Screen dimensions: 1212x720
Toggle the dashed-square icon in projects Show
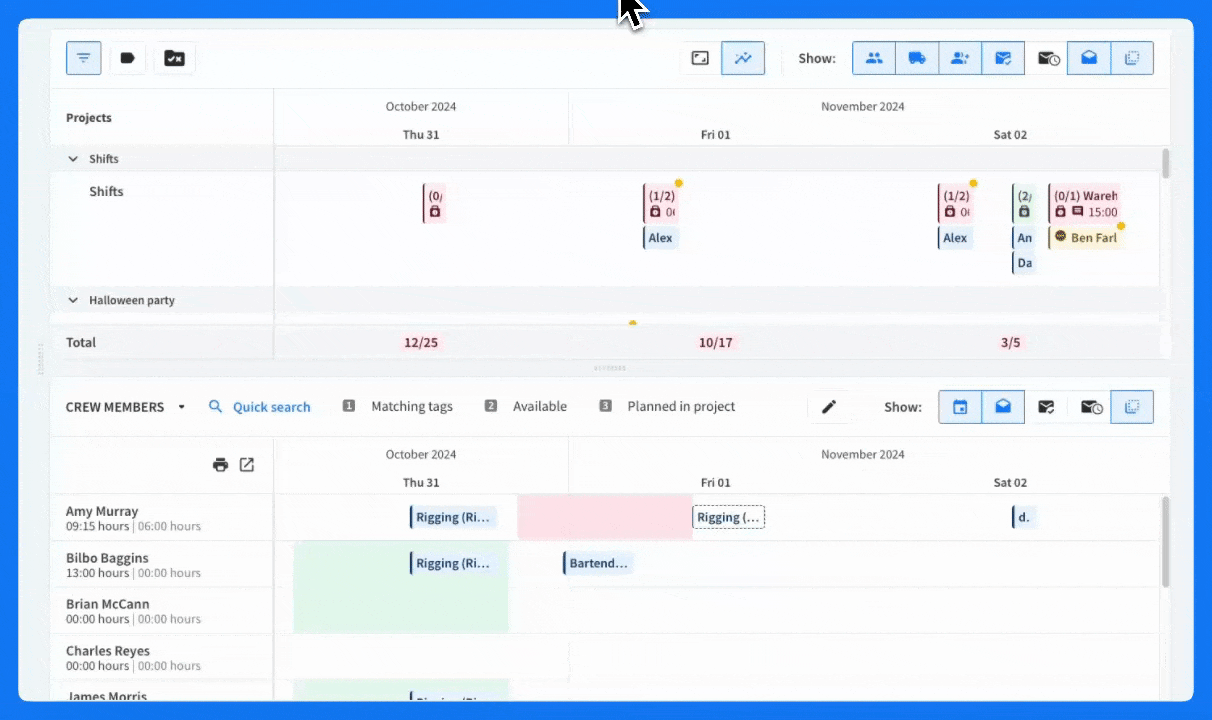pyautogui.click(x=1132, y=58)
